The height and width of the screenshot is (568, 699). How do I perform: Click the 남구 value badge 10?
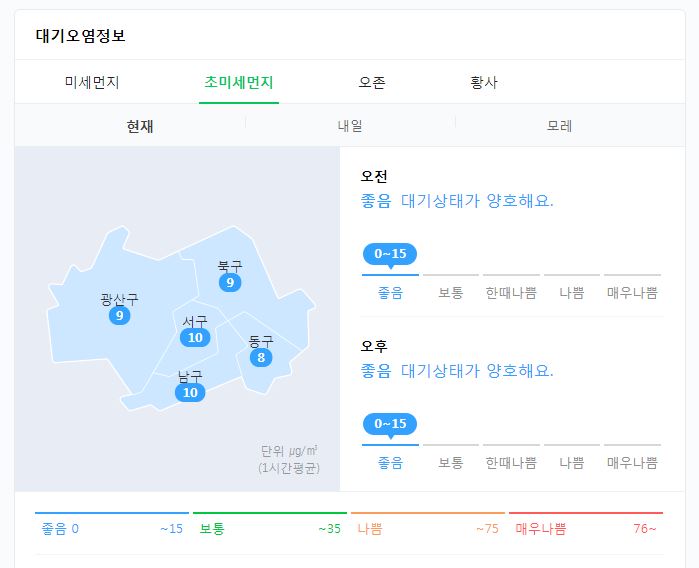pos(190,393)
